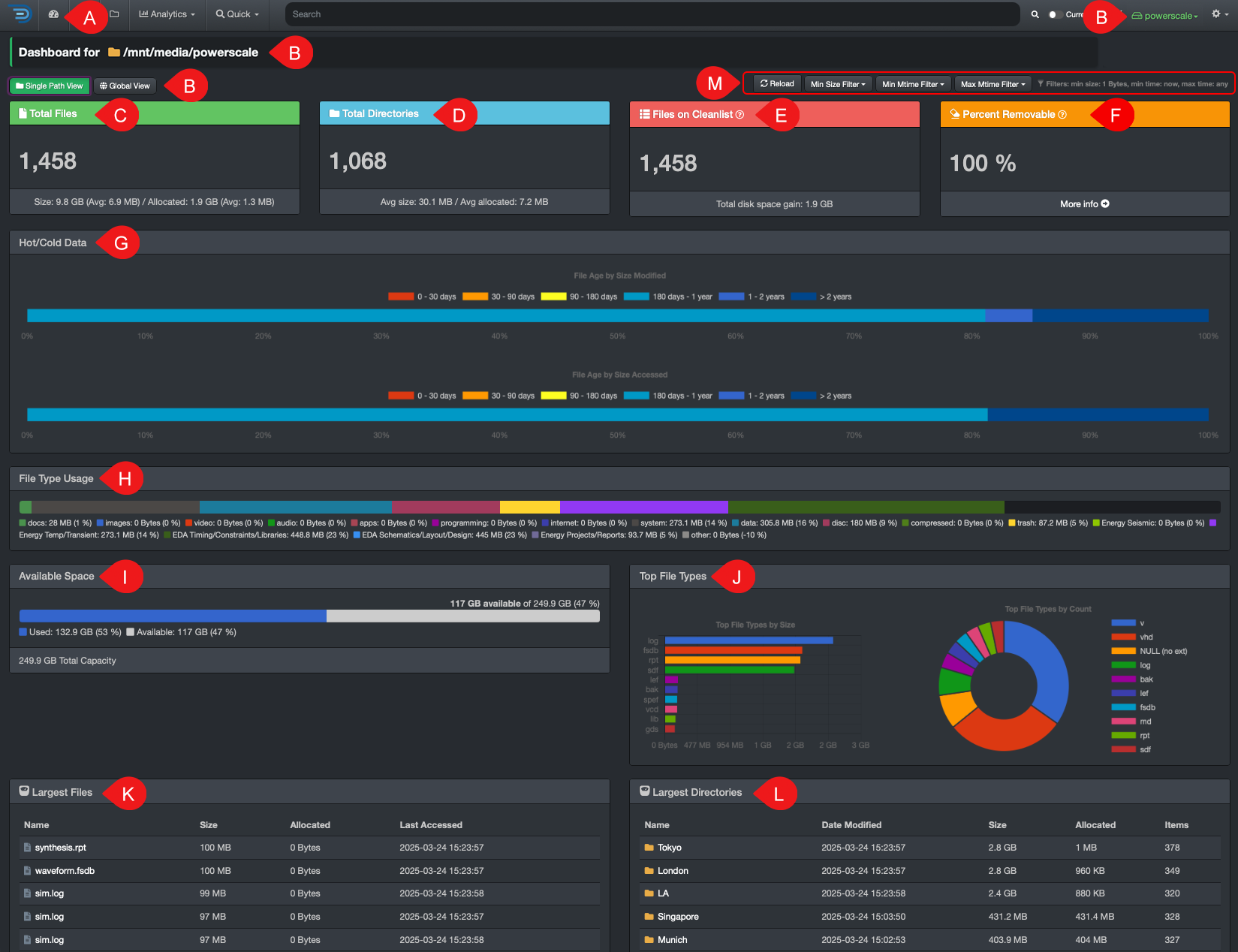1238x952 pixels.
Task: Toggle '1 - 2 years' in File Age Accessed legend
Action: click(x=752, y=396)
